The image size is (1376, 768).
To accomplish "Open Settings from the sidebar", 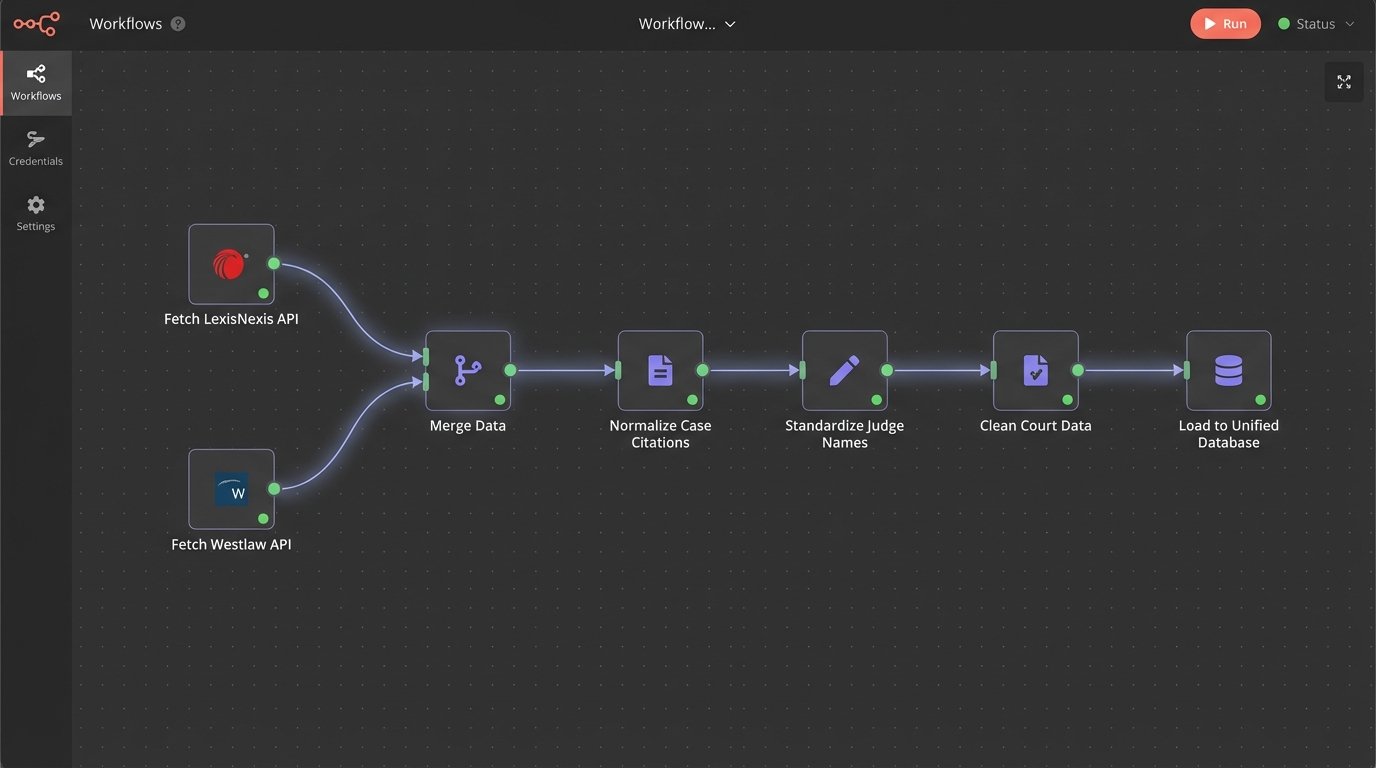I will pyautogui.click(x=36, y=213).
